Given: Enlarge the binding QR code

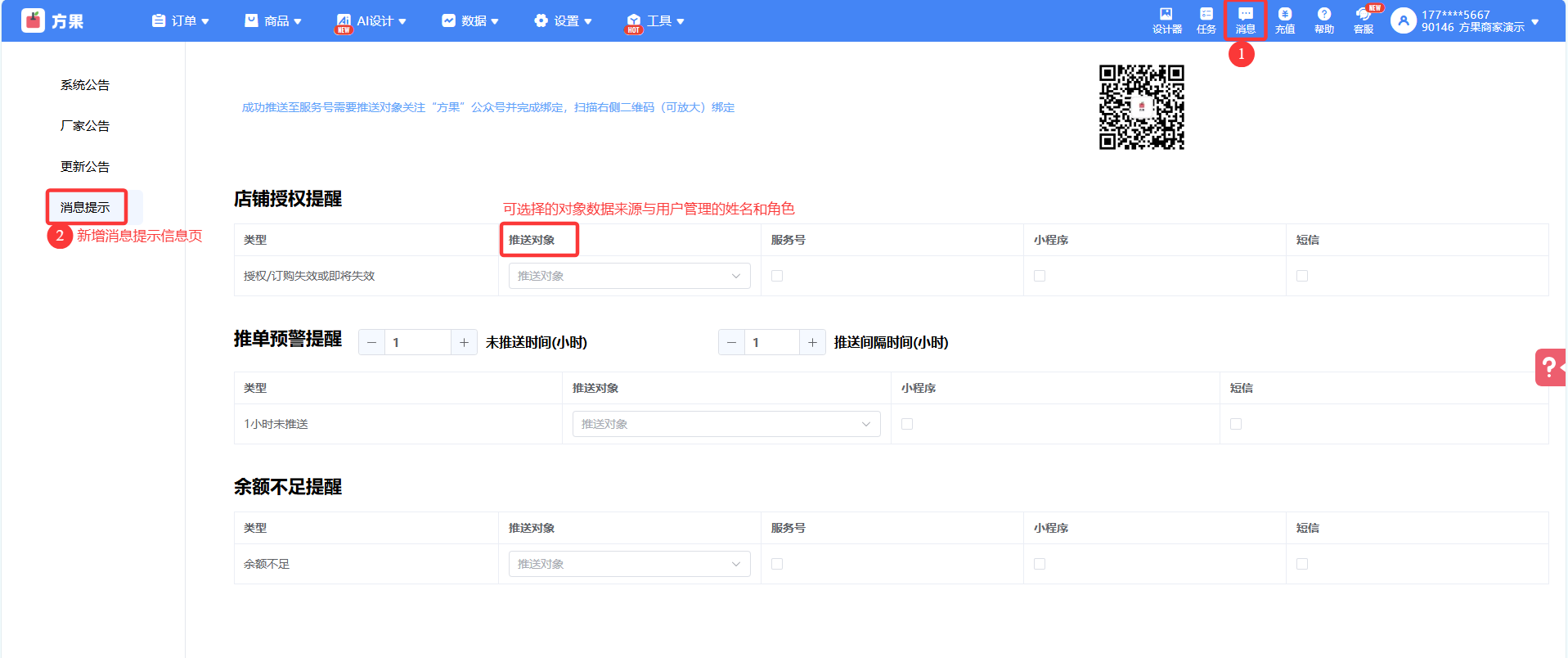Looking at the screenshot, I should 1141,107.
